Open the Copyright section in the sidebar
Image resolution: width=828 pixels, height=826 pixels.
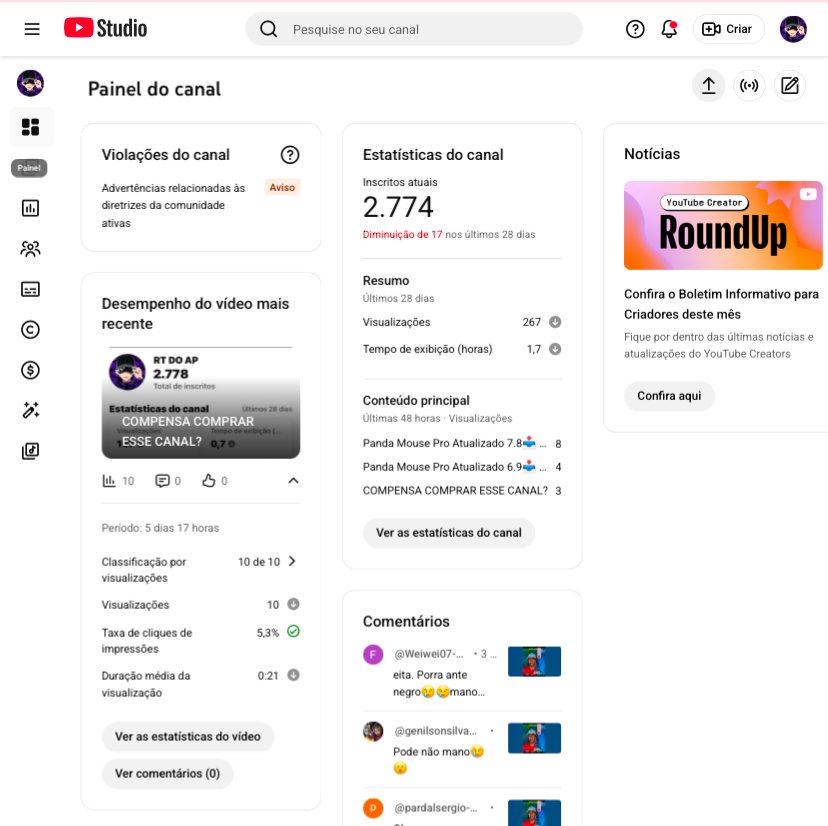click(x=30, y=329)
